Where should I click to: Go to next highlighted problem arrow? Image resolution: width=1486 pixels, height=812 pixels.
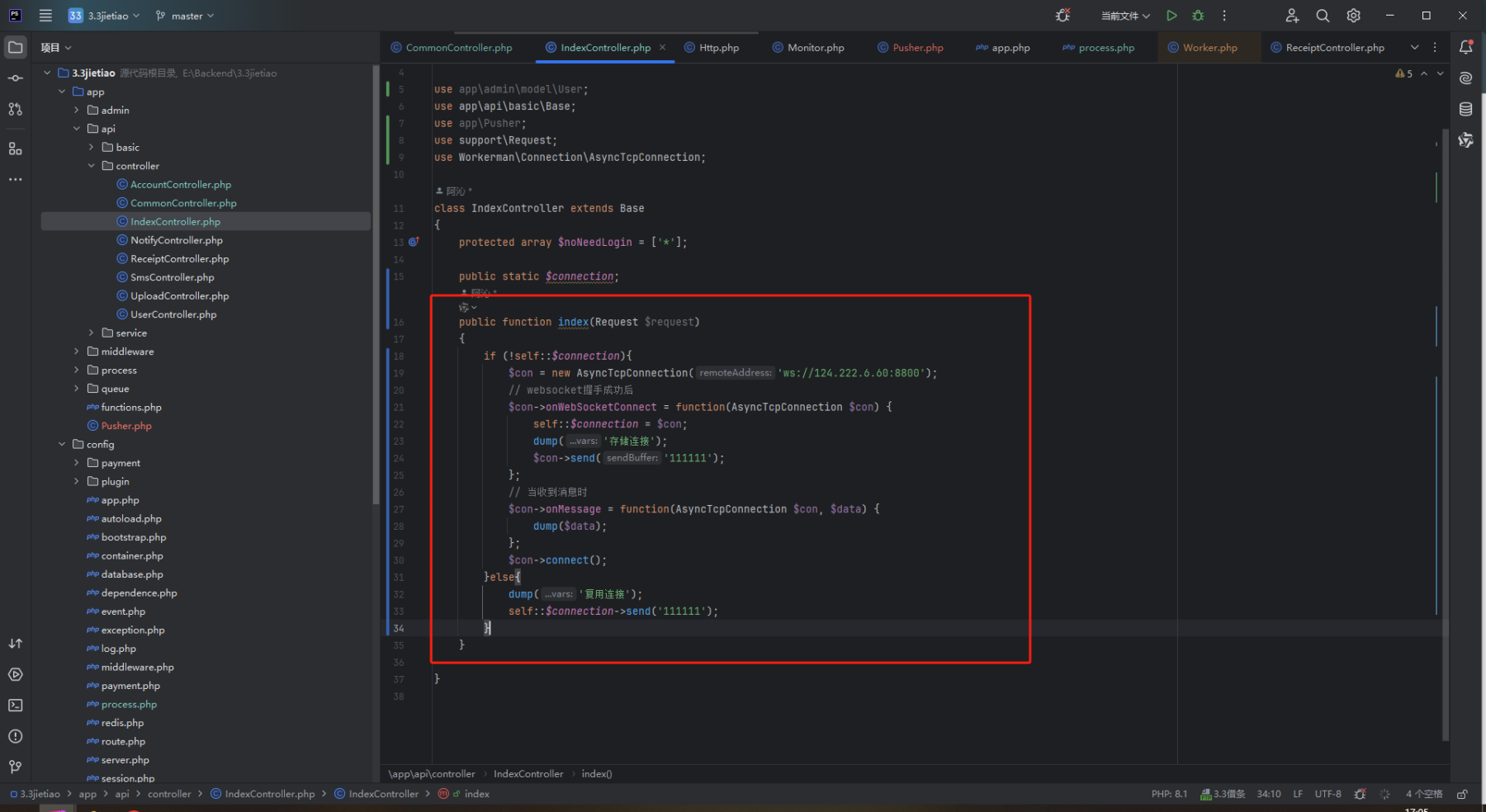(x=1441, y=73)
